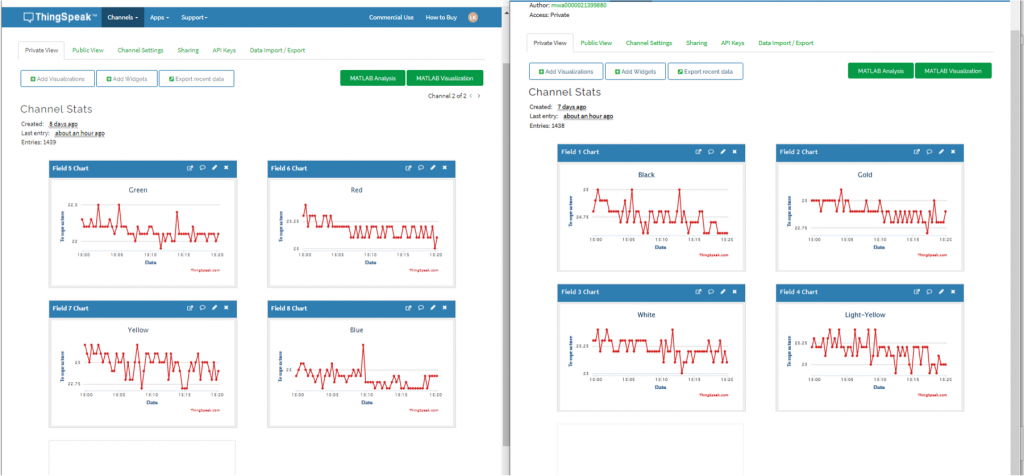1024x476 pixels.
Task: Open Data Import / Export tab in left window
Action: pos(277,50)
